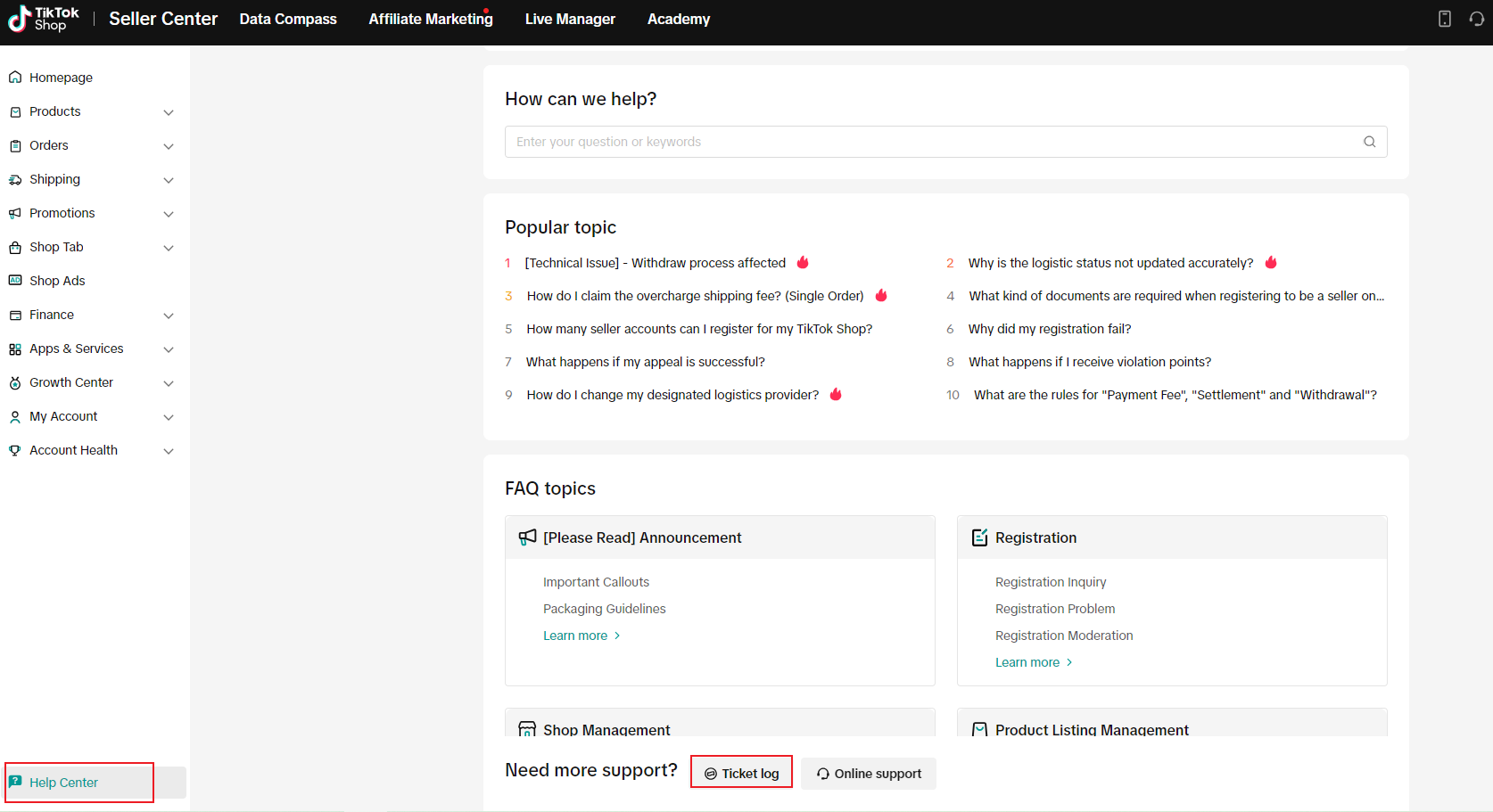Click the headset support icon in top right
The height and width of the screenshot is (812, 1493).
point(1477,18)
